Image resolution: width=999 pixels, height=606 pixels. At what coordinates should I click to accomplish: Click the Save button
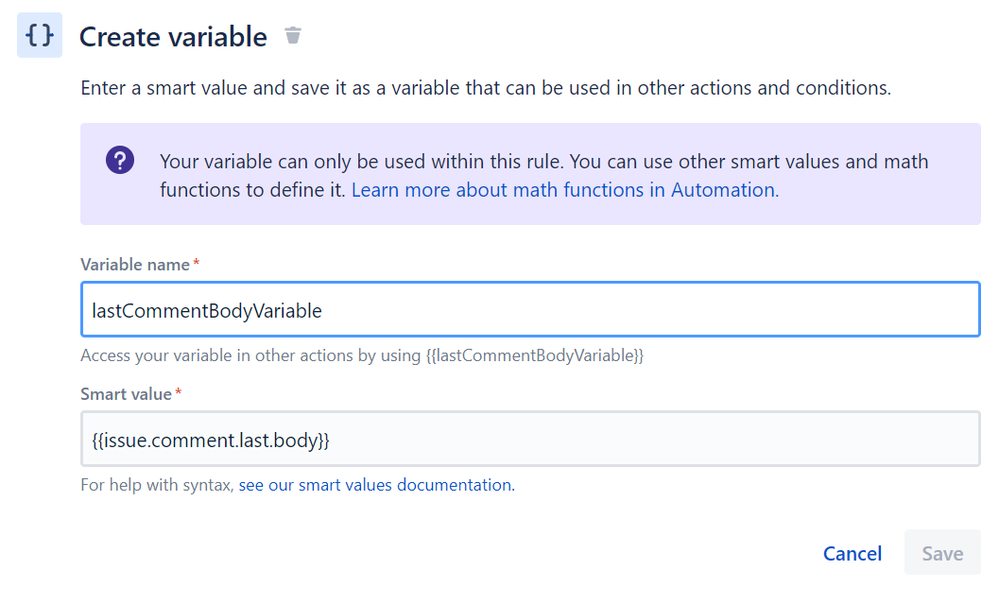[941, 553]
